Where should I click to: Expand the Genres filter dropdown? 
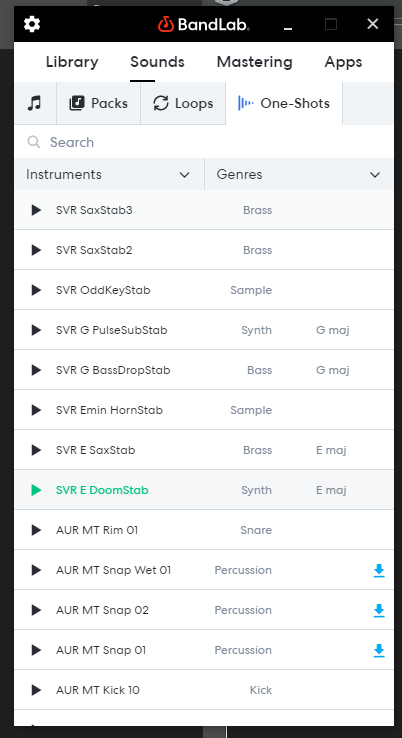click(x=299, y=174)
